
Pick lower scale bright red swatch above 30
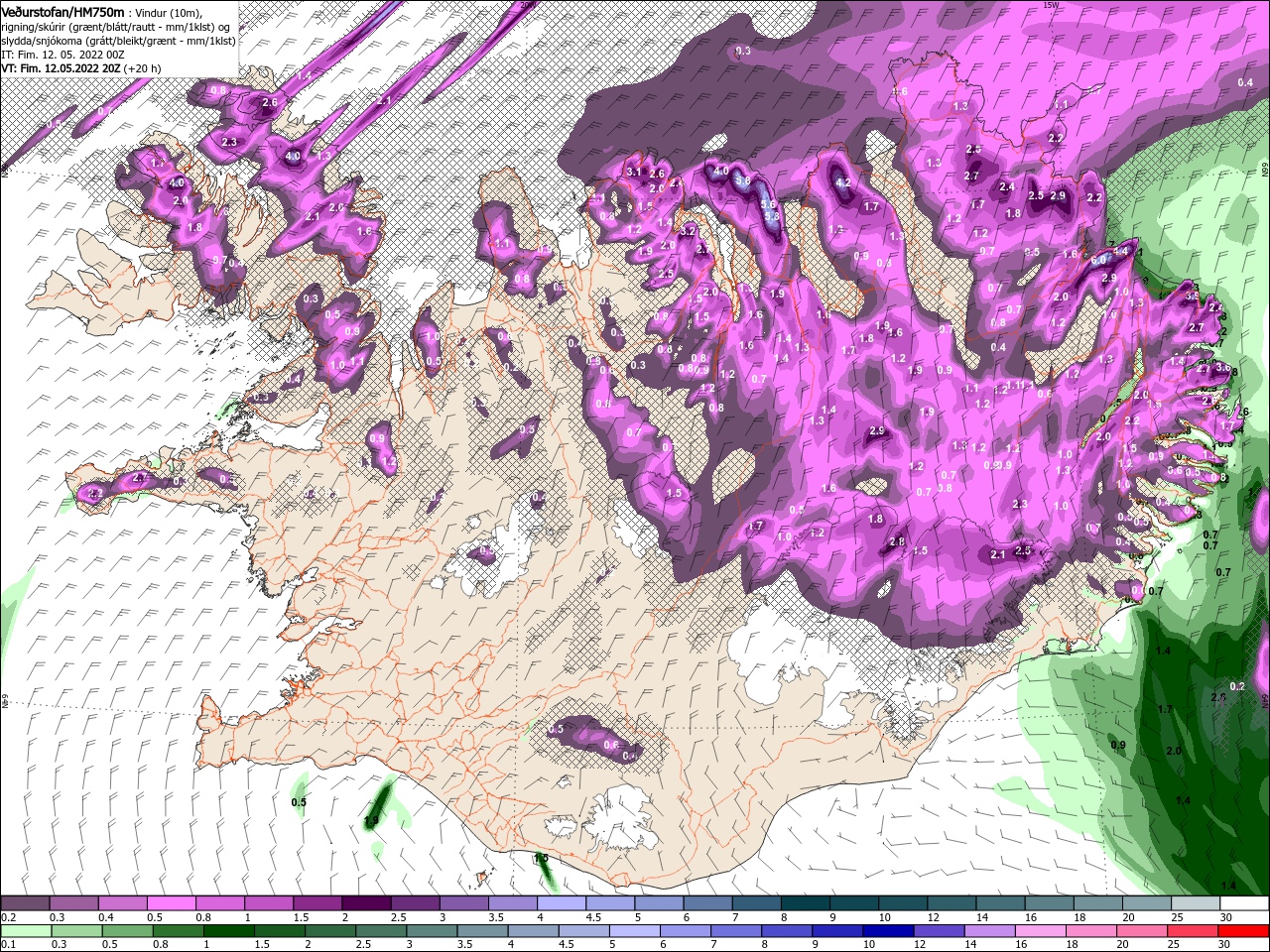[x=1243, y=931]
